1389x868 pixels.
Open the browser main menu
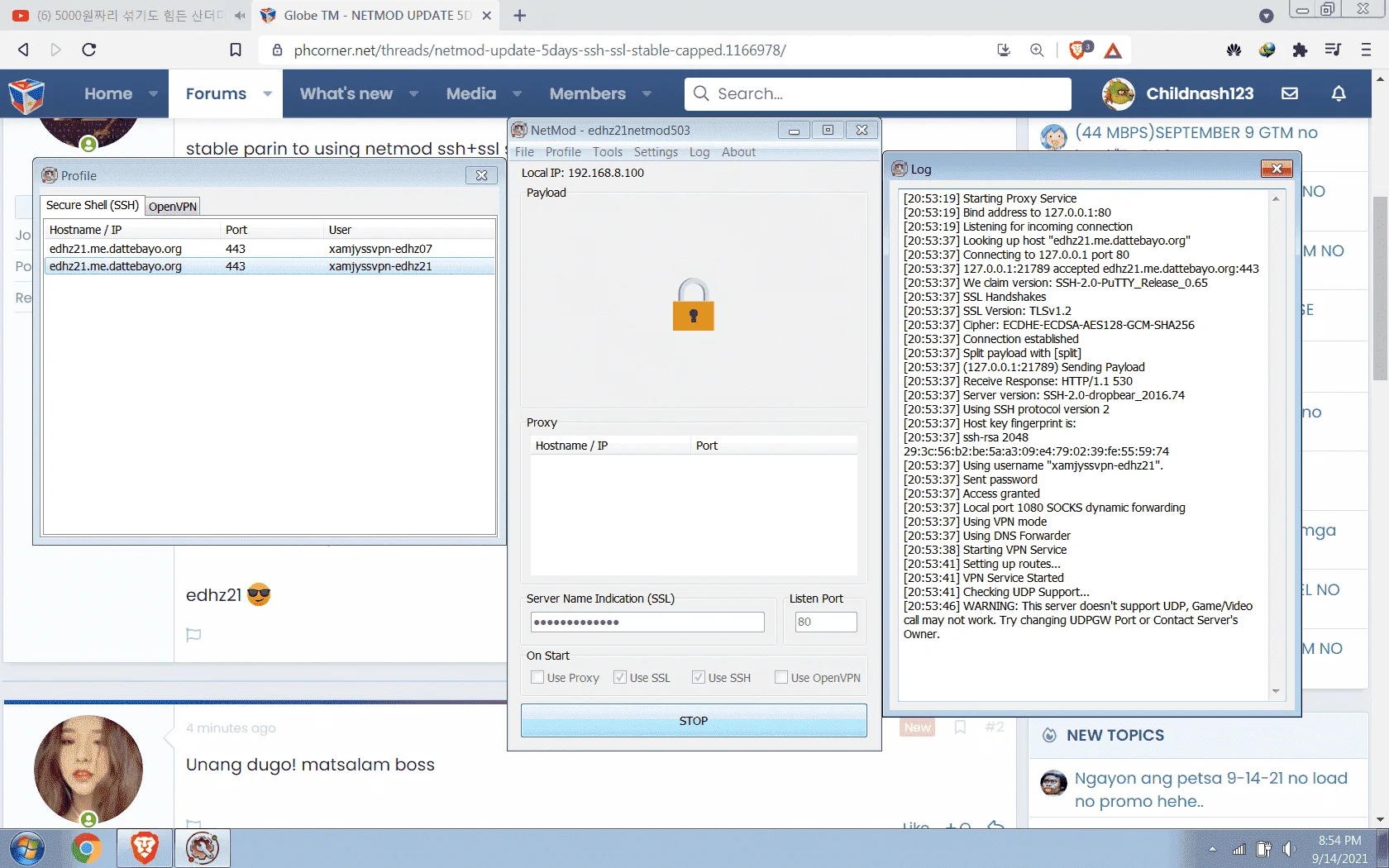click(1366, 50)
